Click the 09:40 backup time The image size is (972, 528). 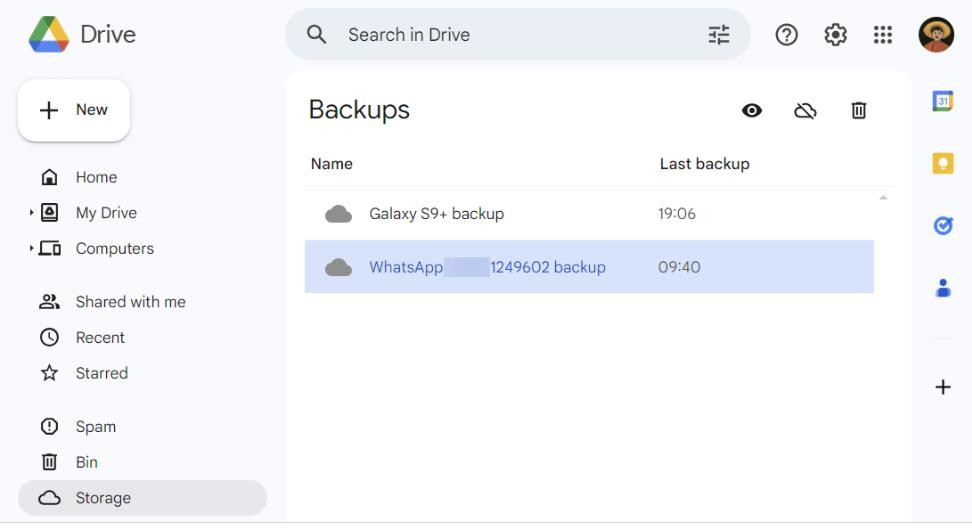(679, 267)
